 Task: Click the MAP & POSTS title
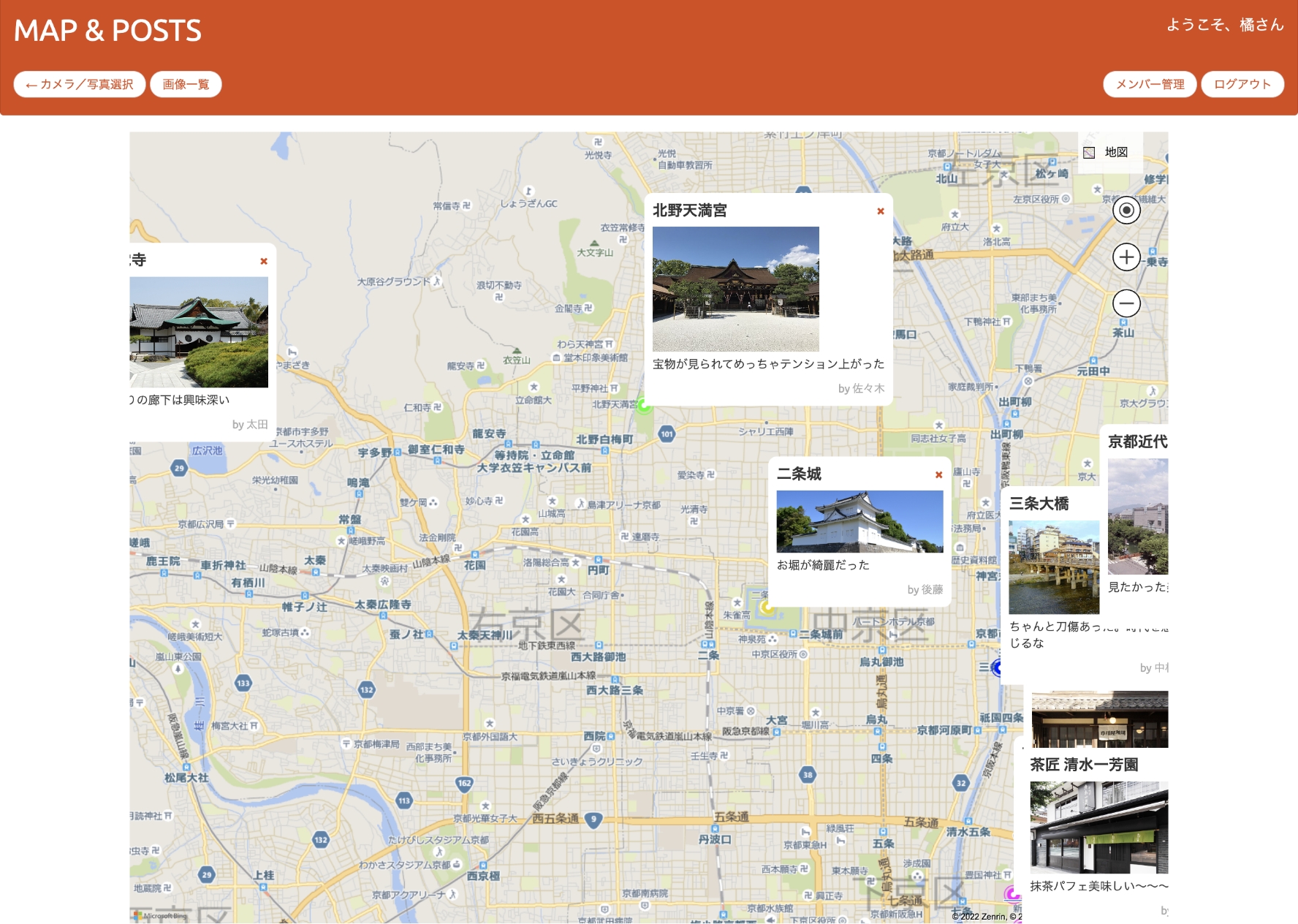[107, 31]
